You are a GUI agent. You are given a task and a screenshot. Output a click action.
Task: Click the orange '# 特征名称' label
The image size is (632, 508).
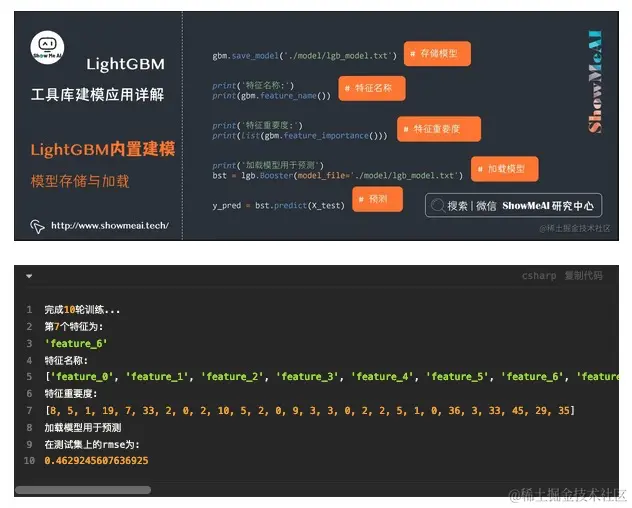(x=372, y=88)
